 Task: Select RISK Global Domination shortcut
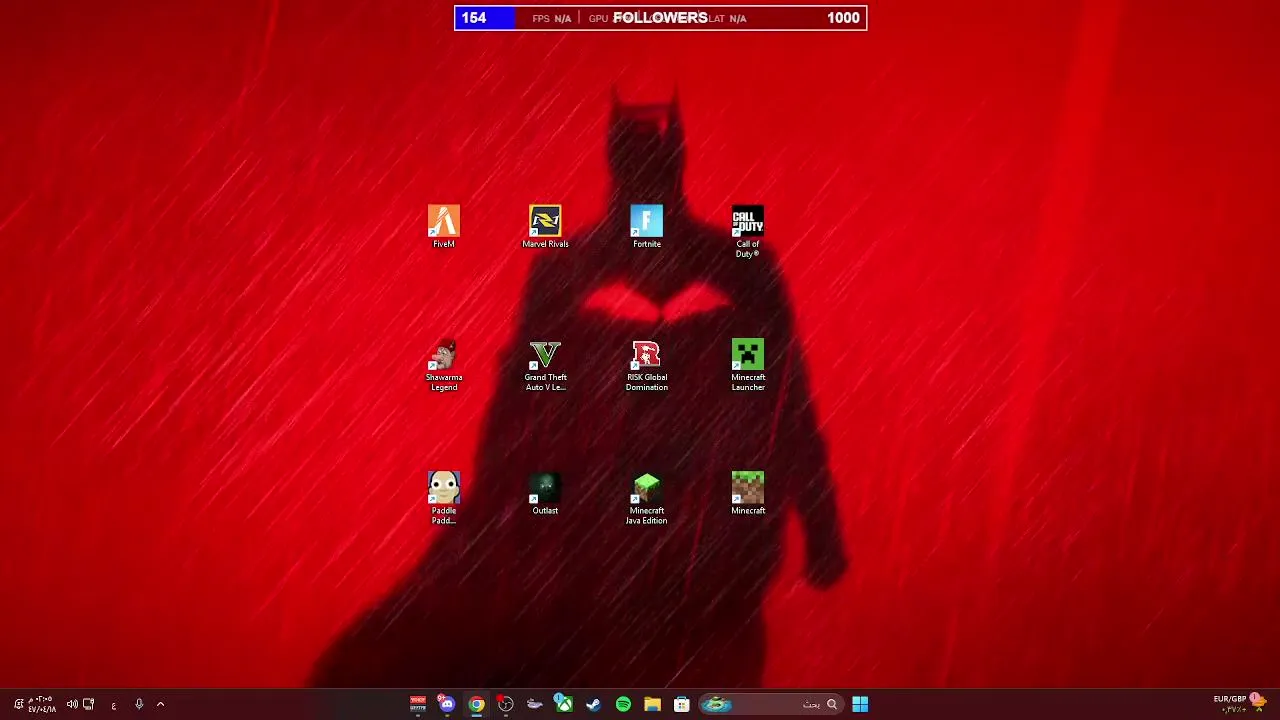646,365
